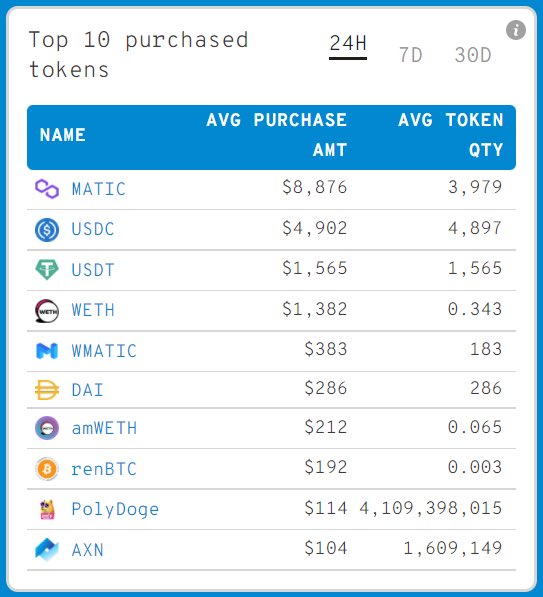Click the USDT Tether icon
The height and width of the screenshot is (597, 543).
tap(47, 270)
